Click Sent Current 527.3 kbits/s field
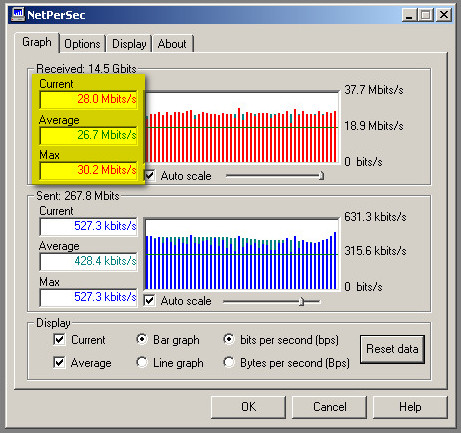This screenshot has width=461, height=433. click(x=88, y=226)
